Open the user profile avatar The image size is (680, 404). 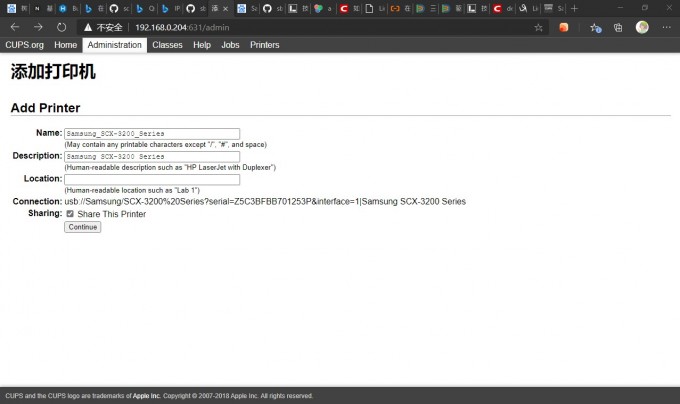tap(642, 27)
